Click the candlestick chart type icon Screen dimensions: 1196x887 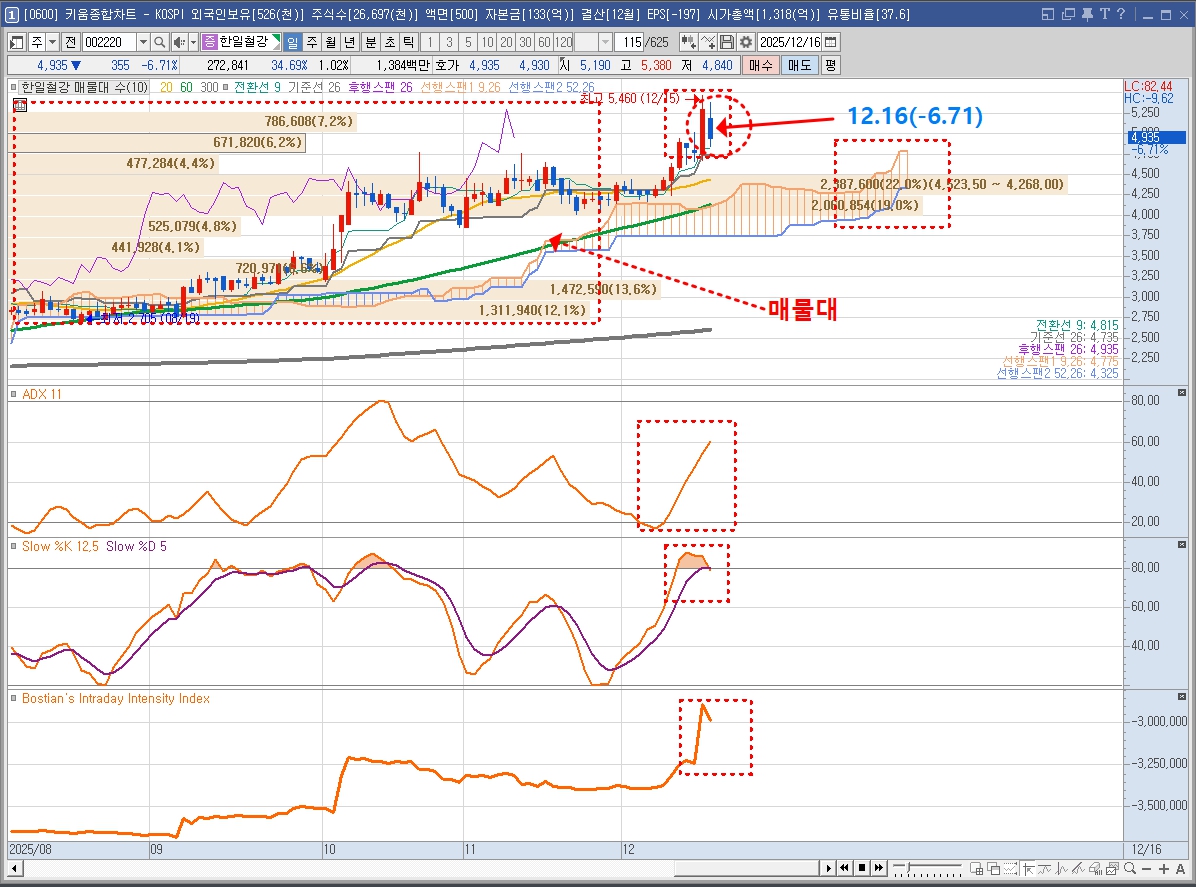[688, 43]
